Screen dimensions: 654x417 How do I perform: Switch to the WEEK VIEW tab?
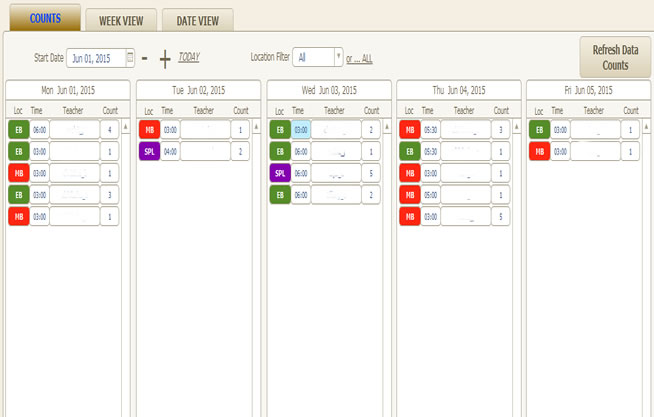[x=121, y=20]
